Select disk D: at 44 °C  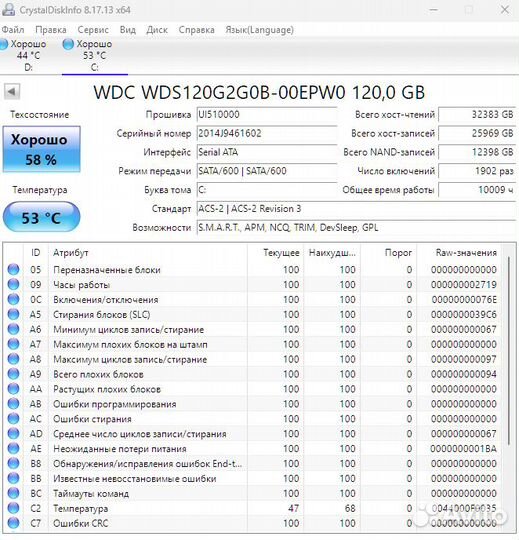25,55
